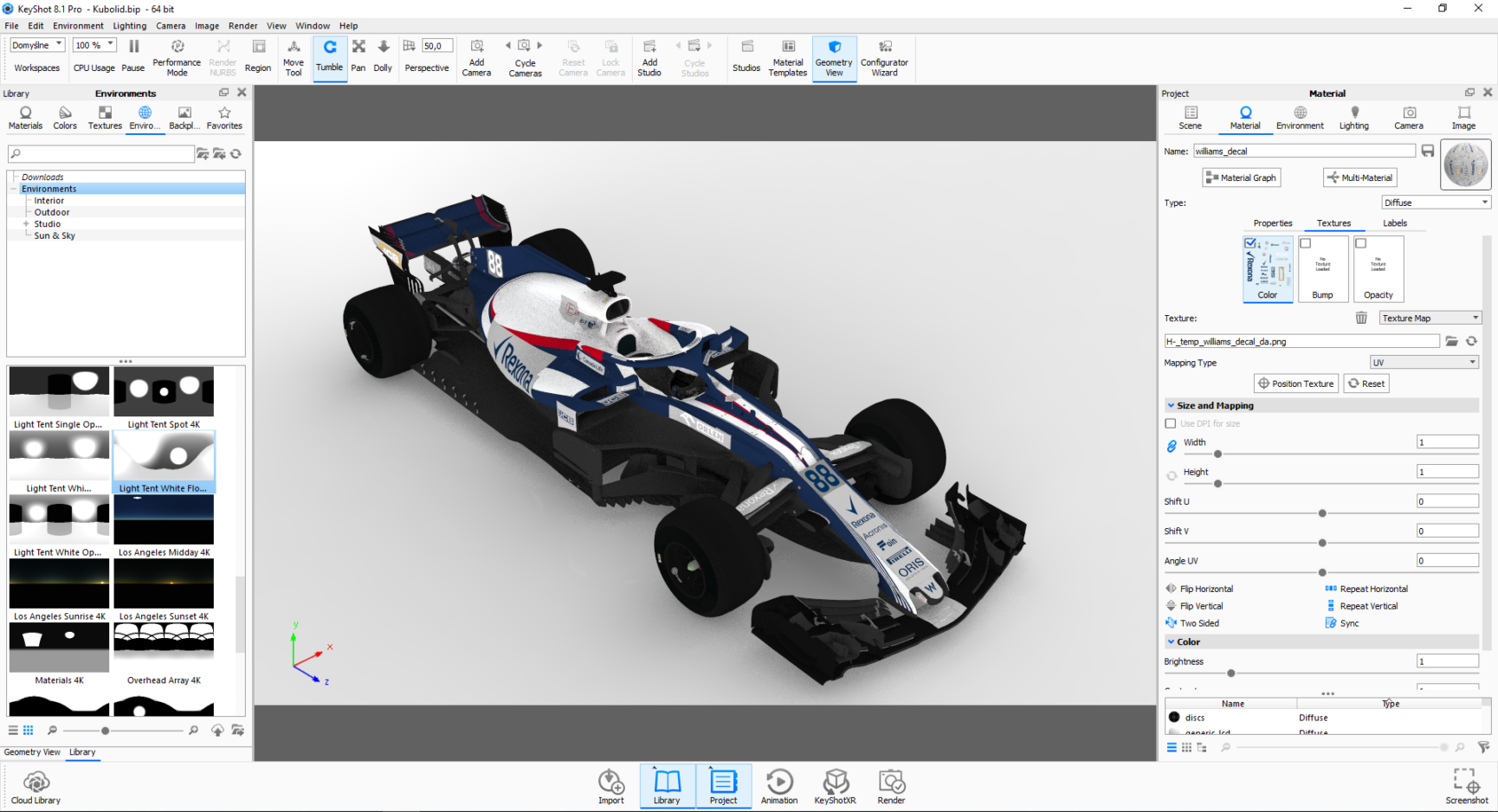1498x812 pixels.
Task: Click the texture Reset button
Action: click(1366, 383)
